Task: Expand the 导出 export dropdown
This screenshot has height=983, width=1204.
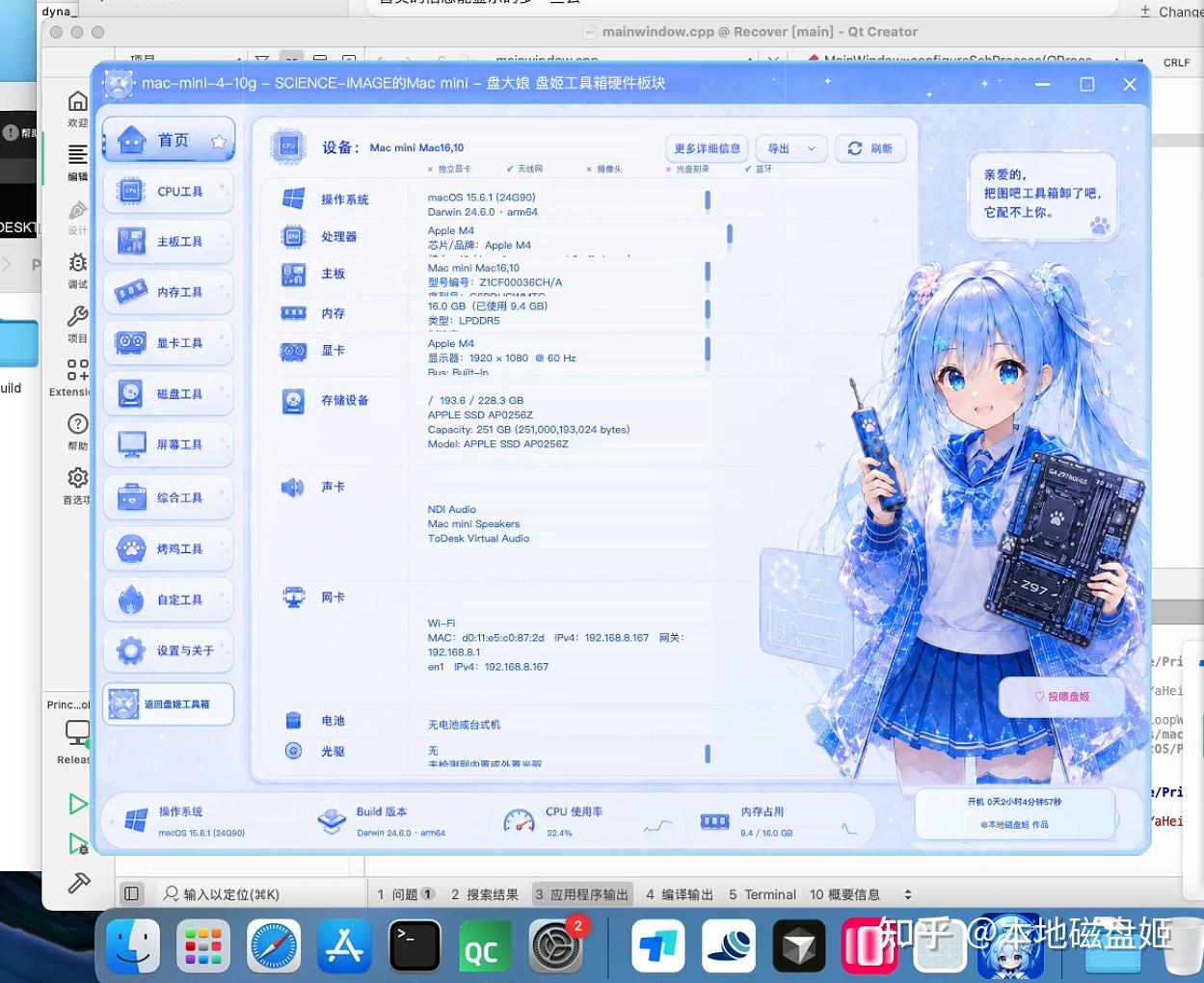Action: (x=790, y=148)
